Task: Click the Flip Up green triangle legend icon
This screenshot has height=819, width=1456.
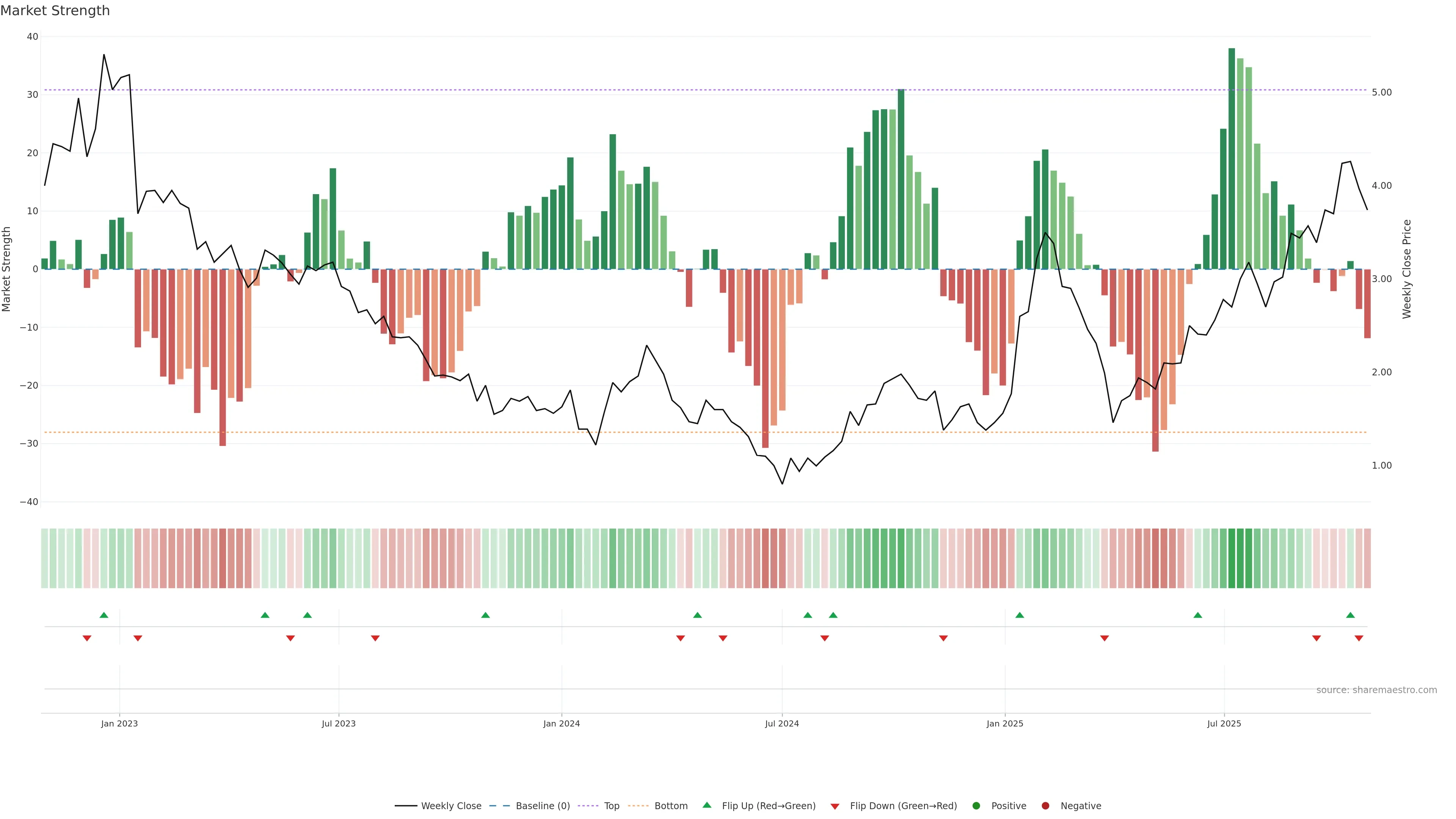Action: [706, 805]
